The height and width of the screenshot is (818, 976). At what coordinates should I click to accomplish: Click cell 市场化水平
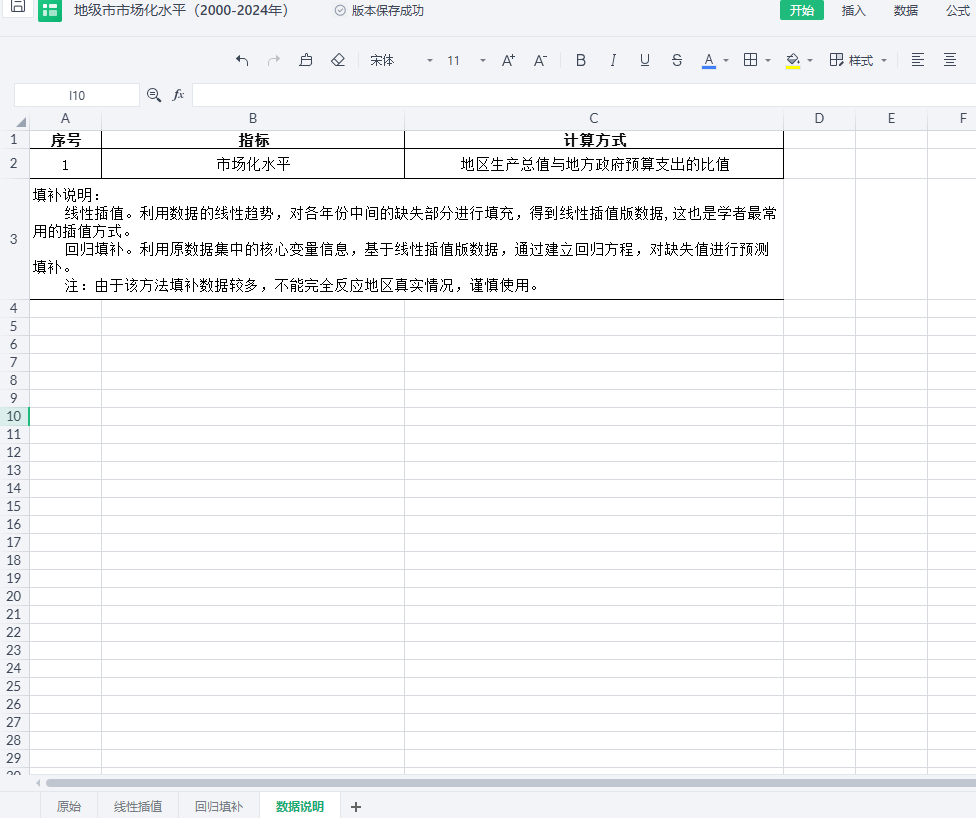(x=253, y=164)
